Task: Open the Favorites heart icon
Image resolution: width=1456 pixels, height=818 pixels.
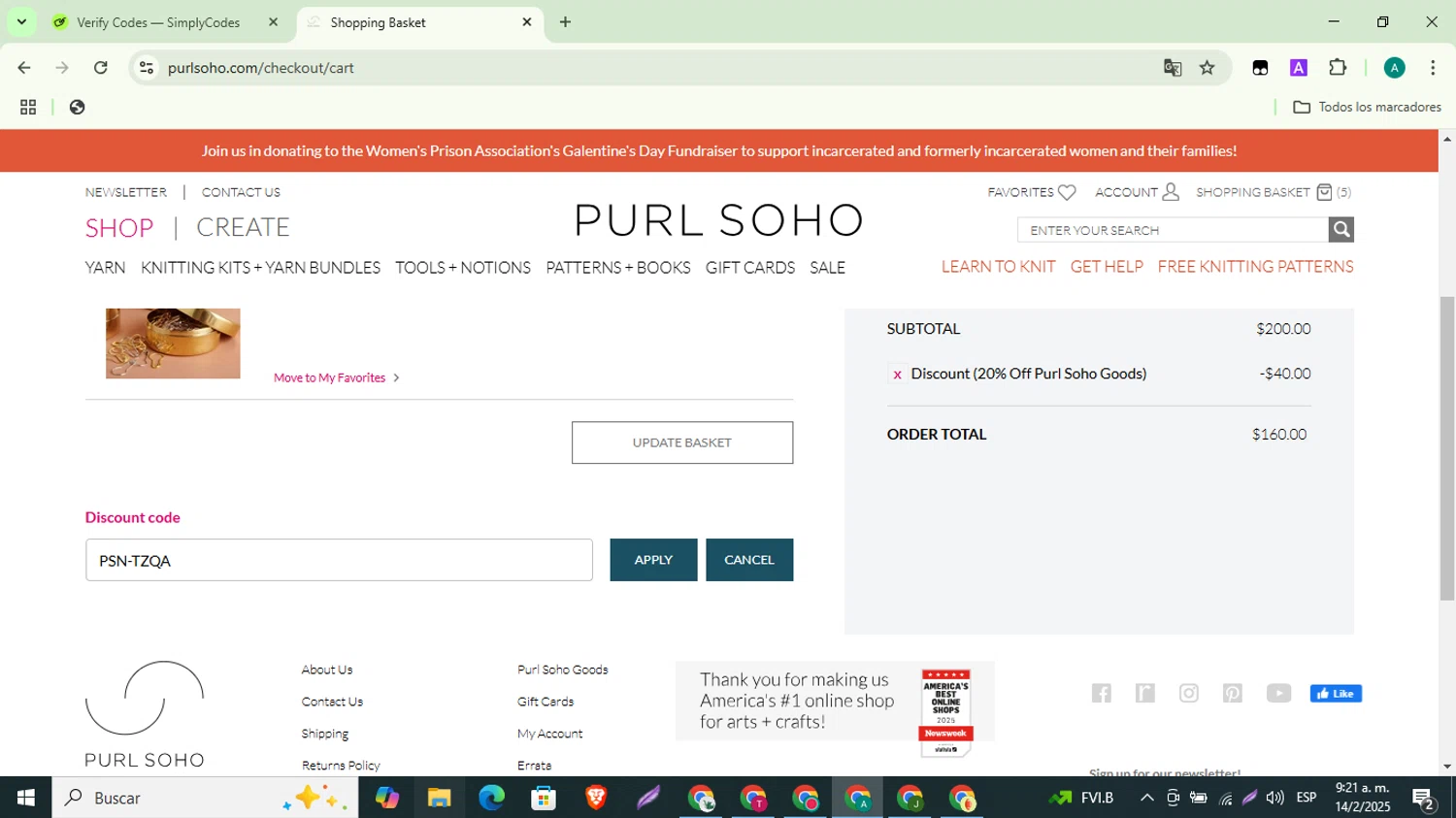Action: [1067, 192]
